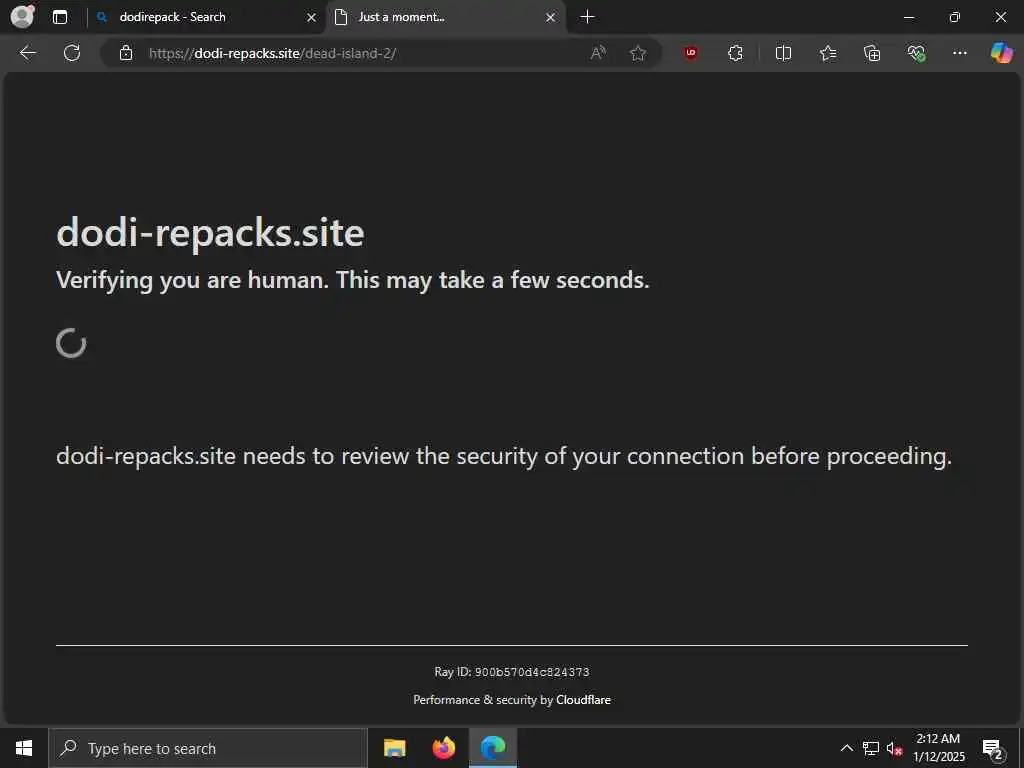Open the uBlock Origin extension icon
The width and height of the screenshot is (1024, 768).
point(690,53)
